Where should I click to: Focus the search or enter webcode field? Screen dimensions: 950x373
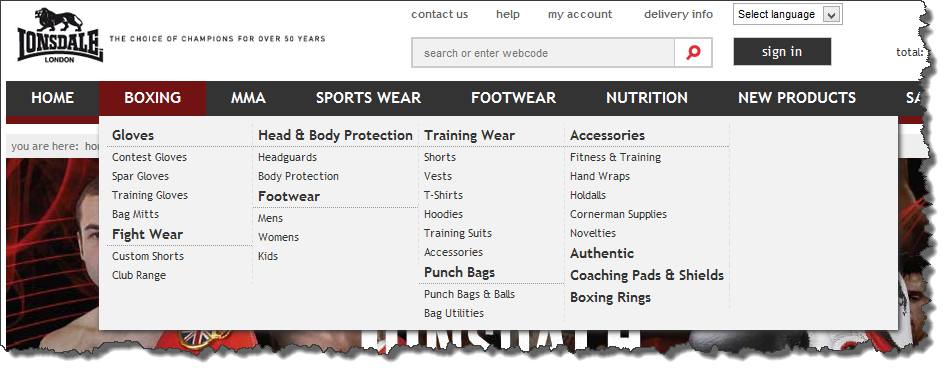[543, 53]
